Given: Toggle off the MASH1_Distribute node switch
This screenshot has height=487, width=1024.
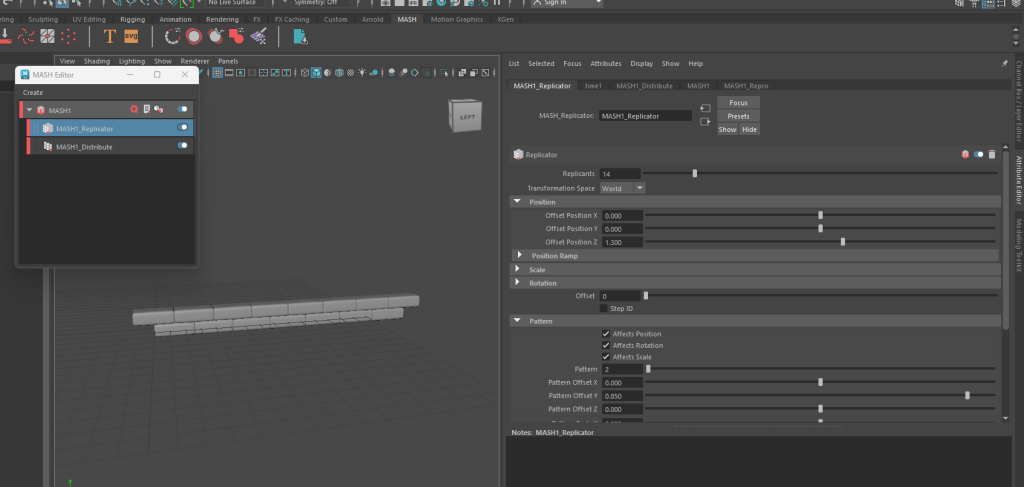Looking at the screenshot, I should pos(183,146).
